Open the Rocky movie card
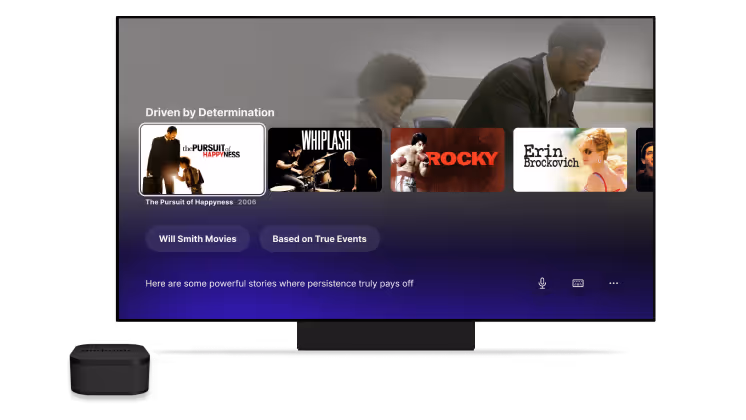 point(447,160)
